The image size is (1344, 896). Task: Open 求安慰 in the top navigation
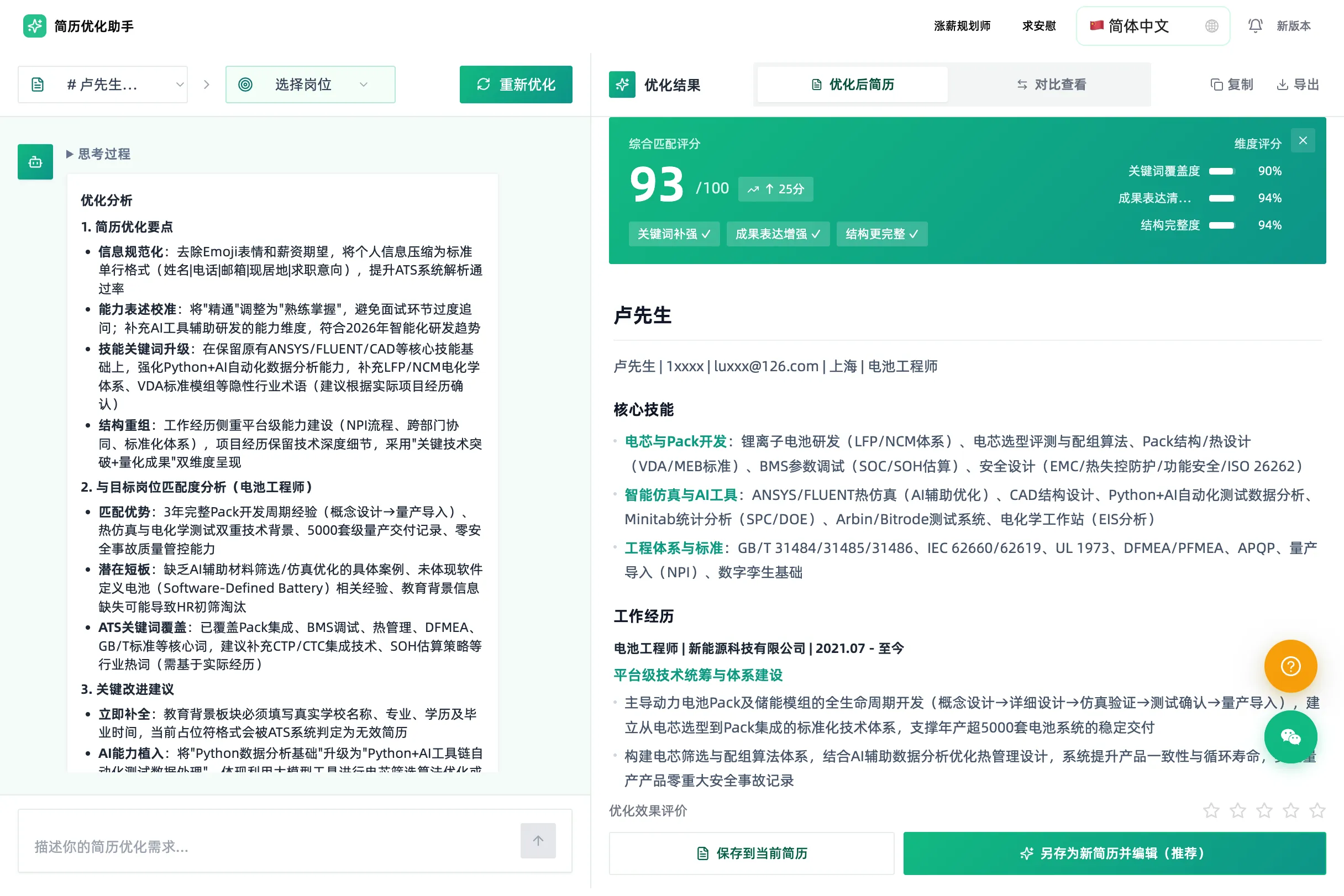[x=1039, y=26]
